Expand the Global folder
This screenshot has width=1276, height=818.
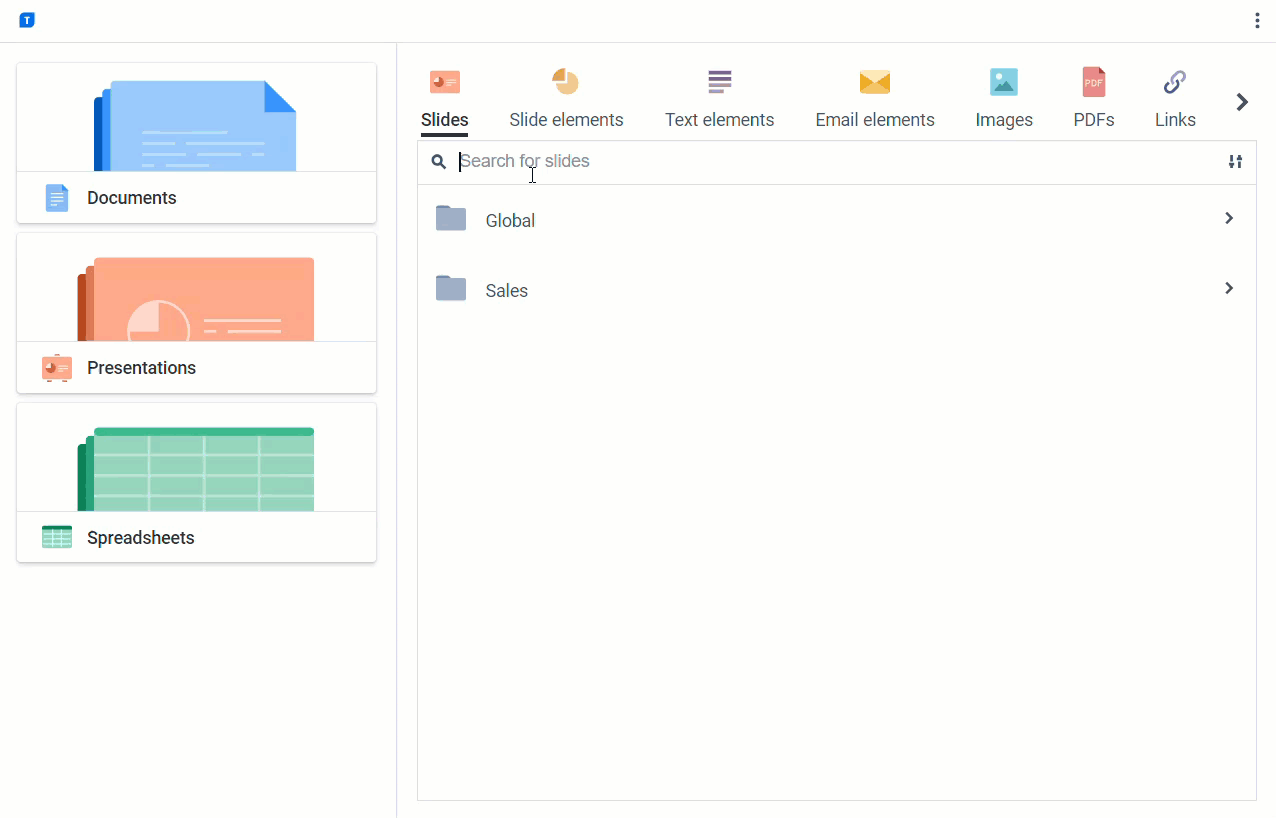[x=1229, y=218]
